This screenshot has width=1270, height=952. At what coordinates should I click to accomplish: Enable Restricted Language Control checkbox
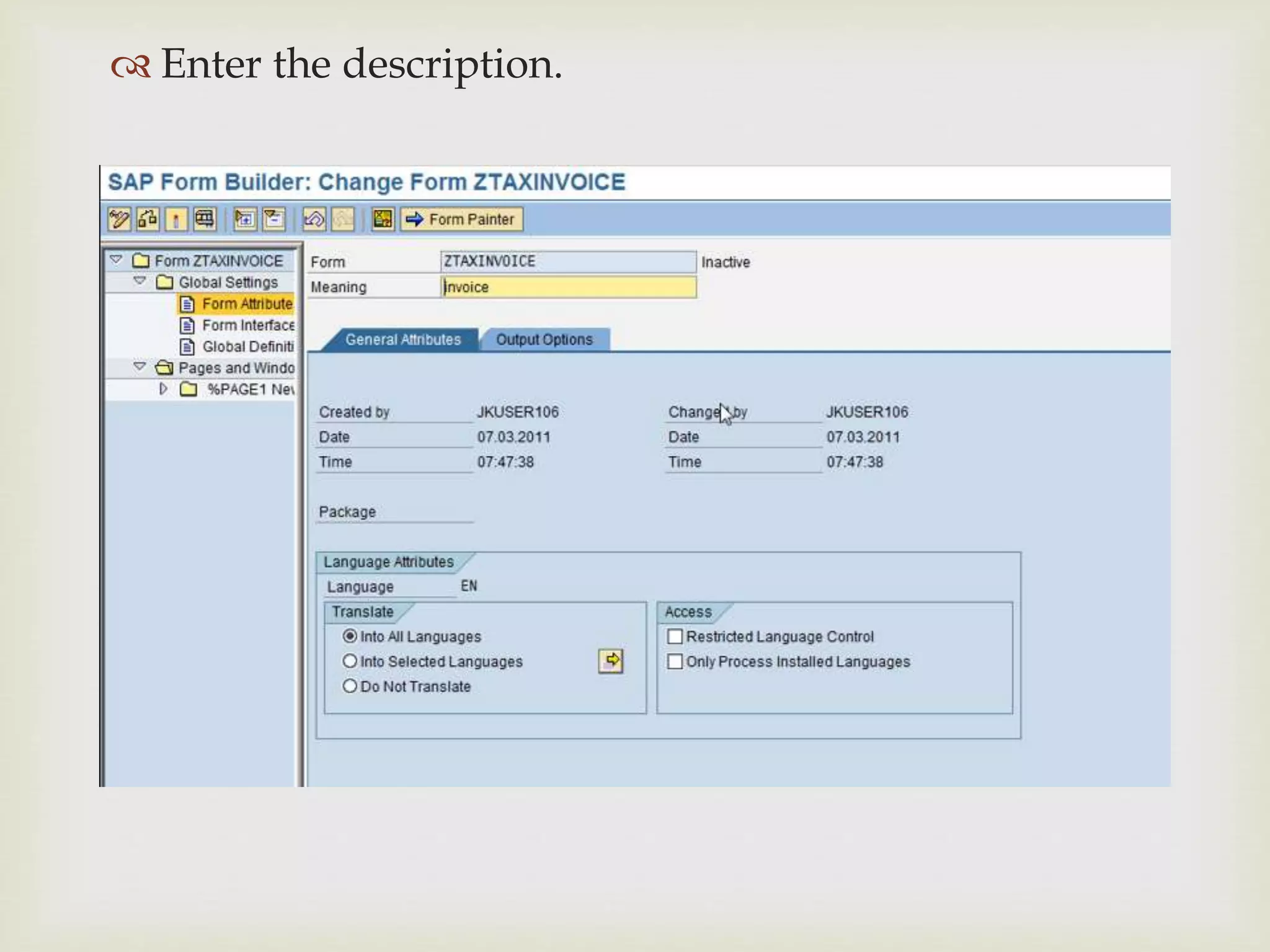pos(675,637)
